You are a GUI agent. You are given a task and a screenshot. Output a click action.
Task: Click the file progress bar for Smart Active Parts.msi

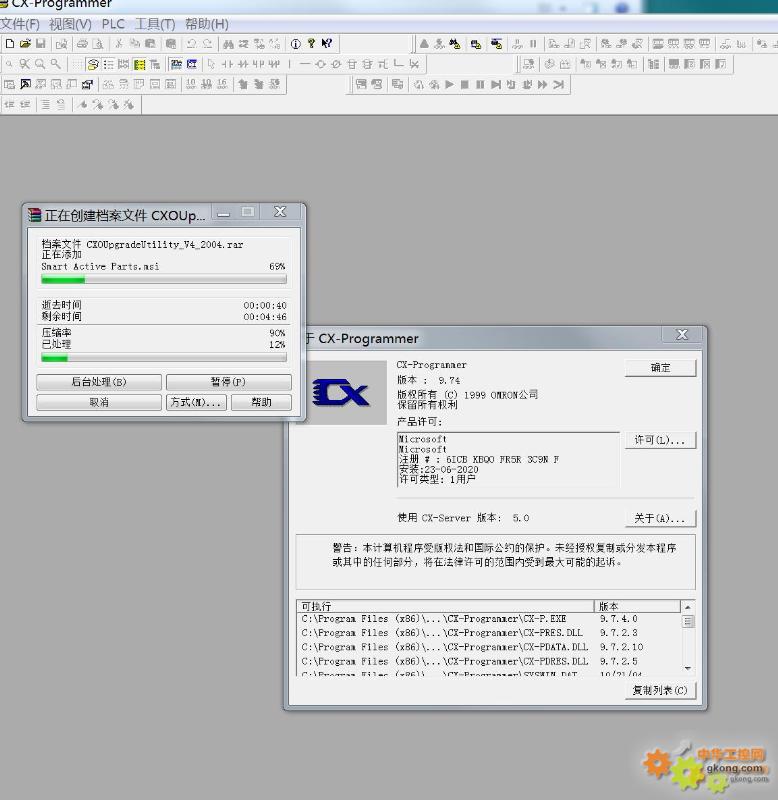coord(164,280)
